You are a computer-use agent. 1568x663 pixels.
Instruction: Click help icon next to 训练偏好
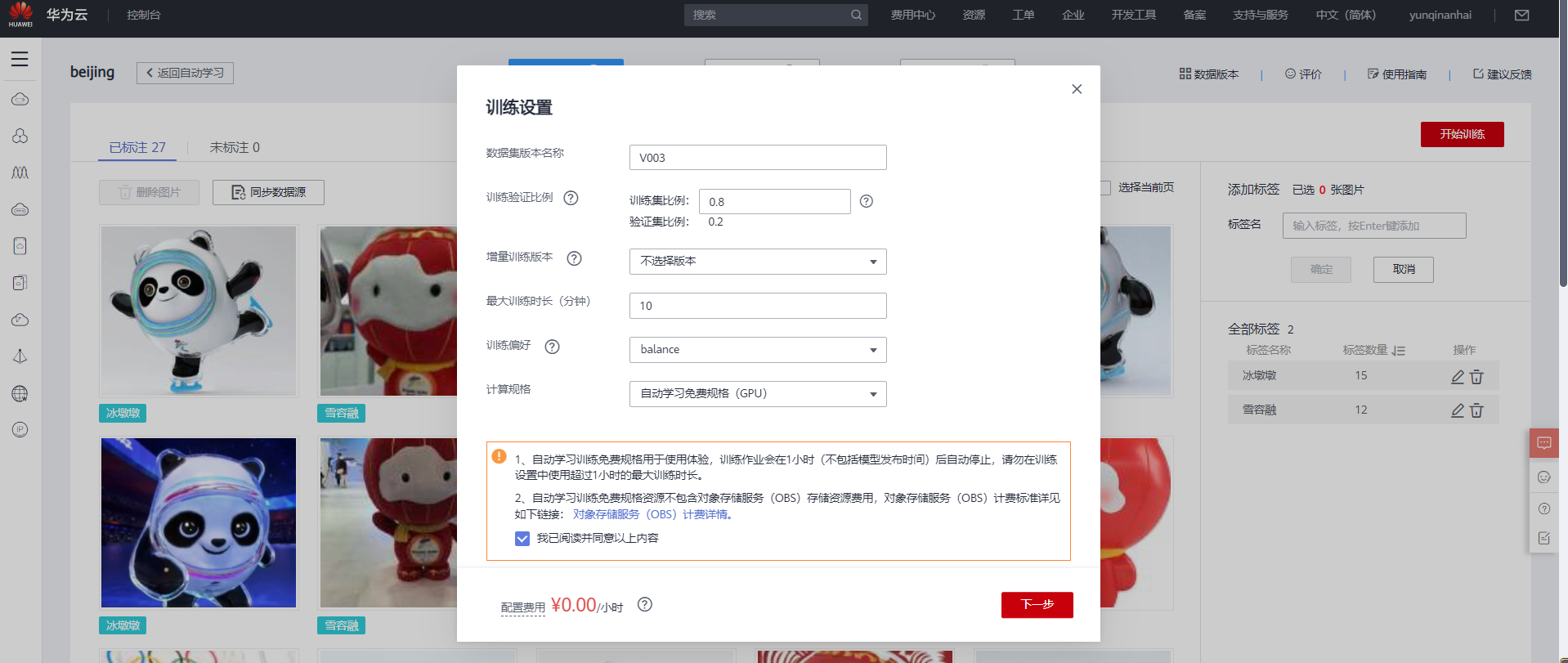click(553, 347)
